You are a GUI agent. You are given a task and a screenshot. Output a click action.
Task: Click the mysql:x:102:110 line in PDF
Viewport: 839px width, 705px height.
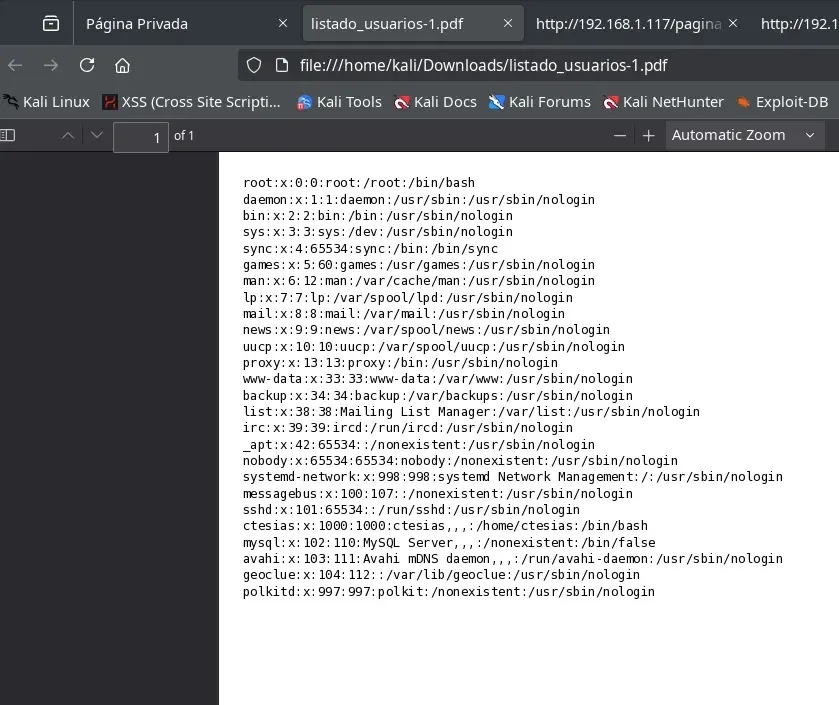click(x=449, y=542)
